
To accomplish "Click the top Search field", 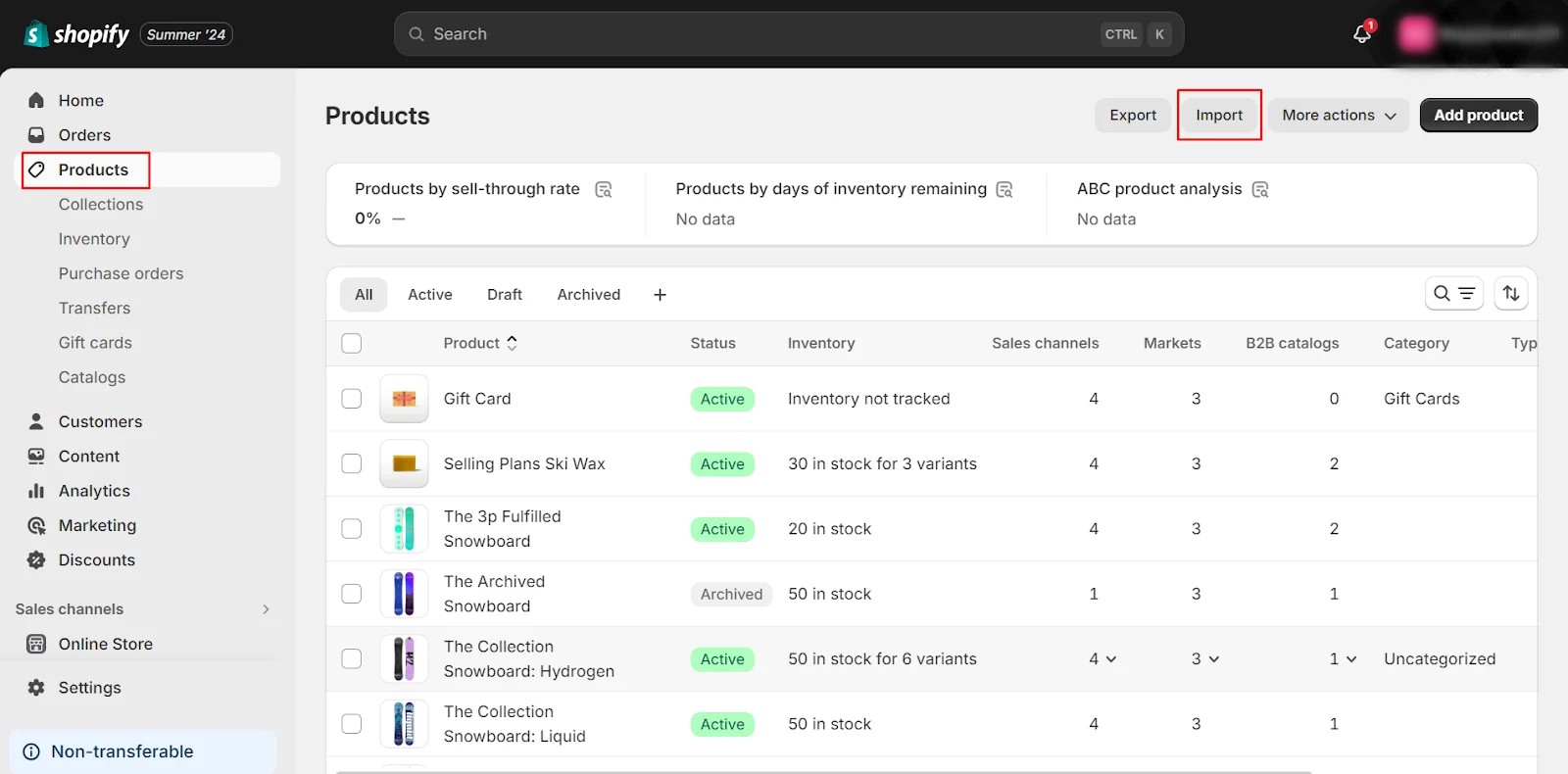I will (789, 34).
